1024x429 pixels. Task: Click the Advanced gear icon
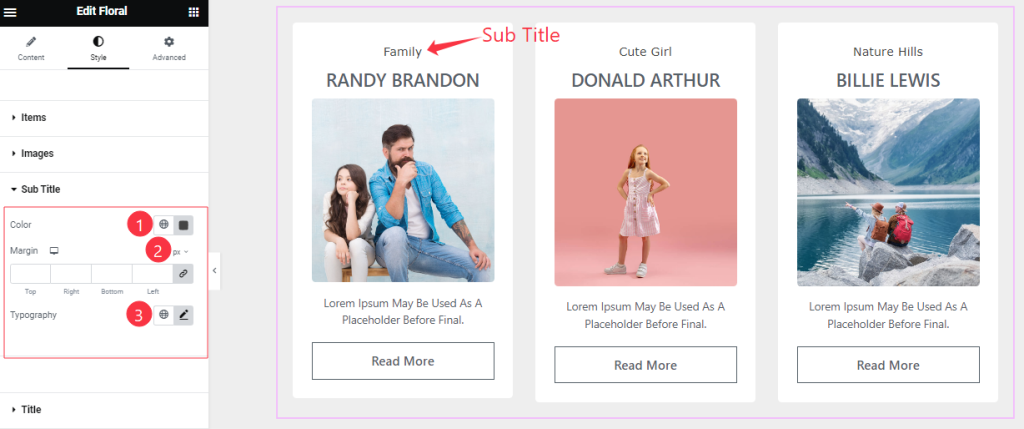169,42
